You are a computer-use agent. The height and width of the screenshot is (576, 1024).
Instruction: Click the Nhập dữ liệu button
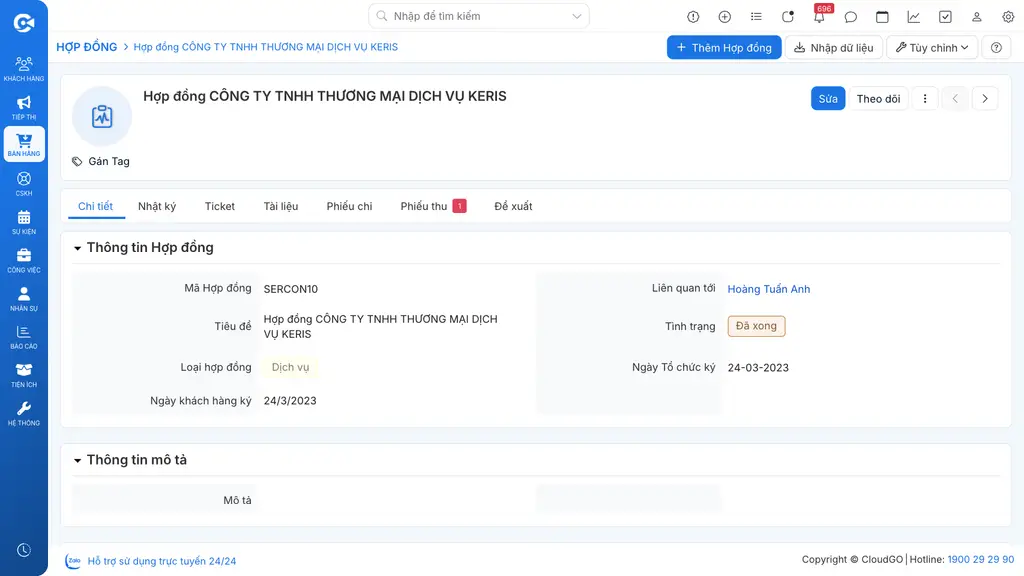click(x=834, y=48)
